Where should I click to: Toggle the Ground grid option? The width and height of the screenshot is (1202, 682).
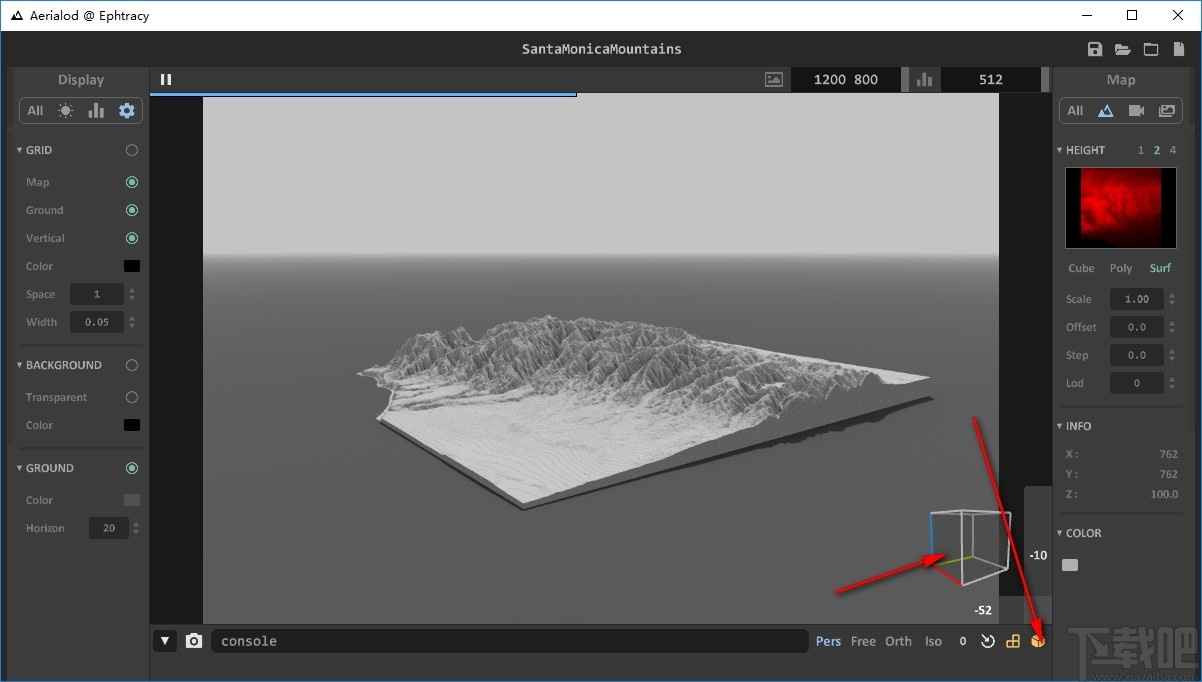(x=132, y=210)
